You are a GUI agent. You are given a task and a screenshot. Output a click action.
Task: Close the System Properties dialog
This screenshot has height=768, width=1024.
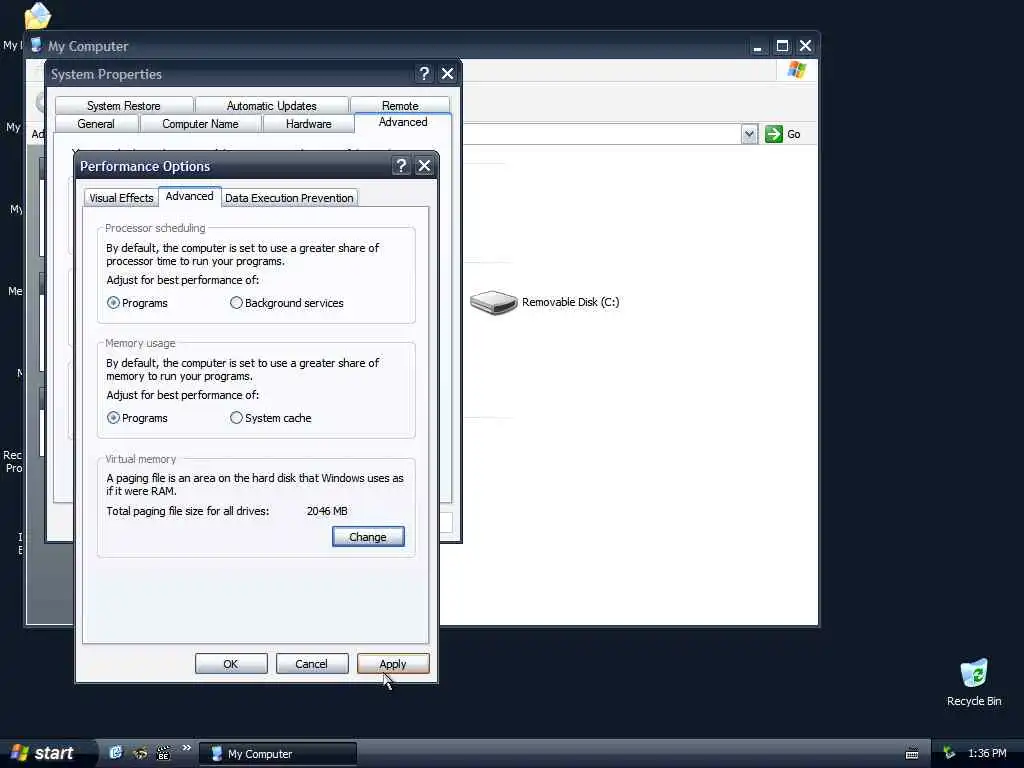pyautogui.click(x=447, y=74)
